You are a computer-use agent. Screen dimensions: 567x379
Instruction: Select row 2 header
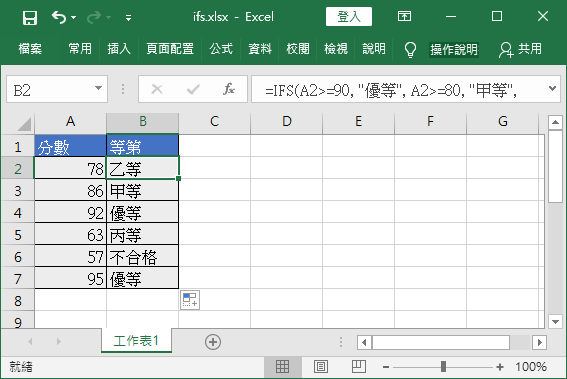pos(18,169)
